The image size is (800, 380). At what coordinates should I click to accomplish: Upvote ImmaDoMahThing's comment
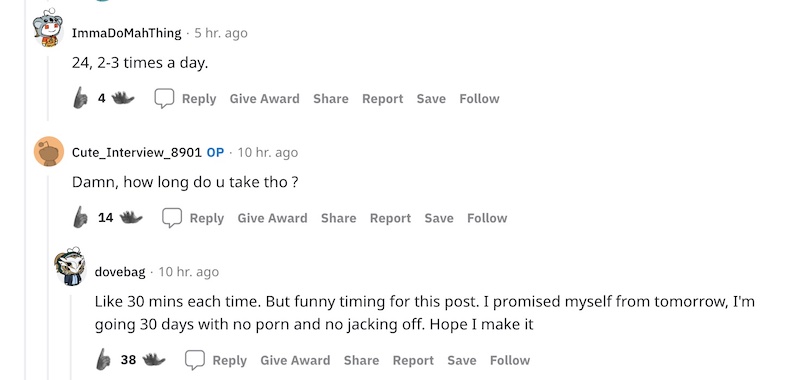coord(80,98)
